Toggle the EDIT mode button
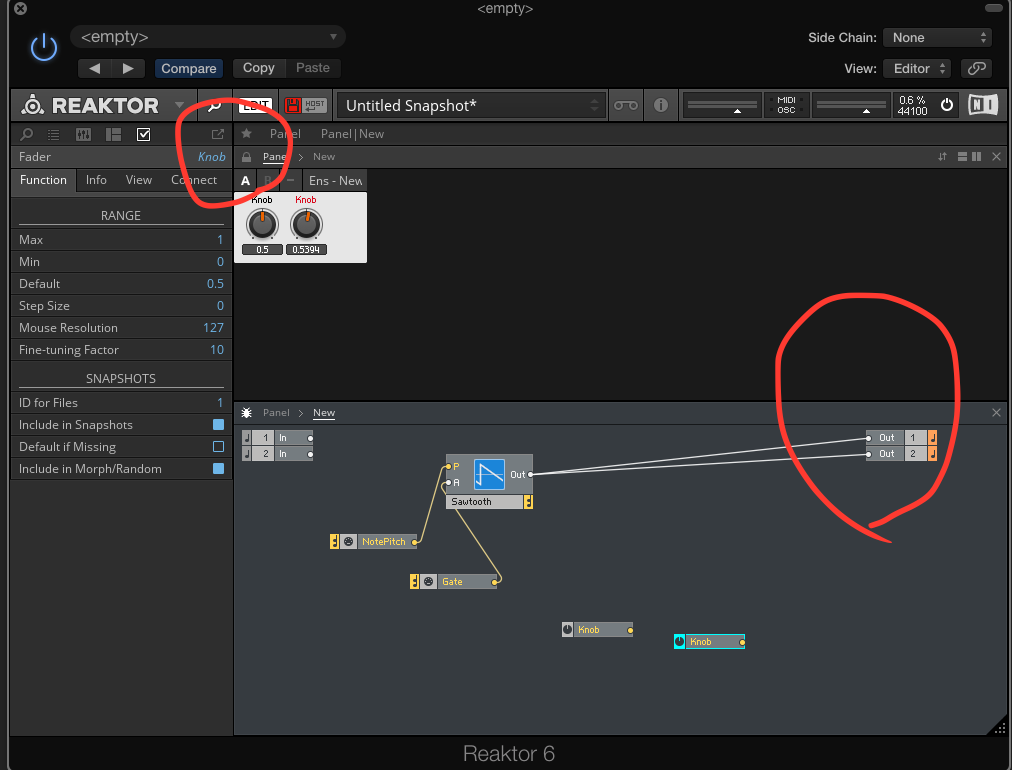This screenshot has height=770, width=1012. (x=255, y=105)
